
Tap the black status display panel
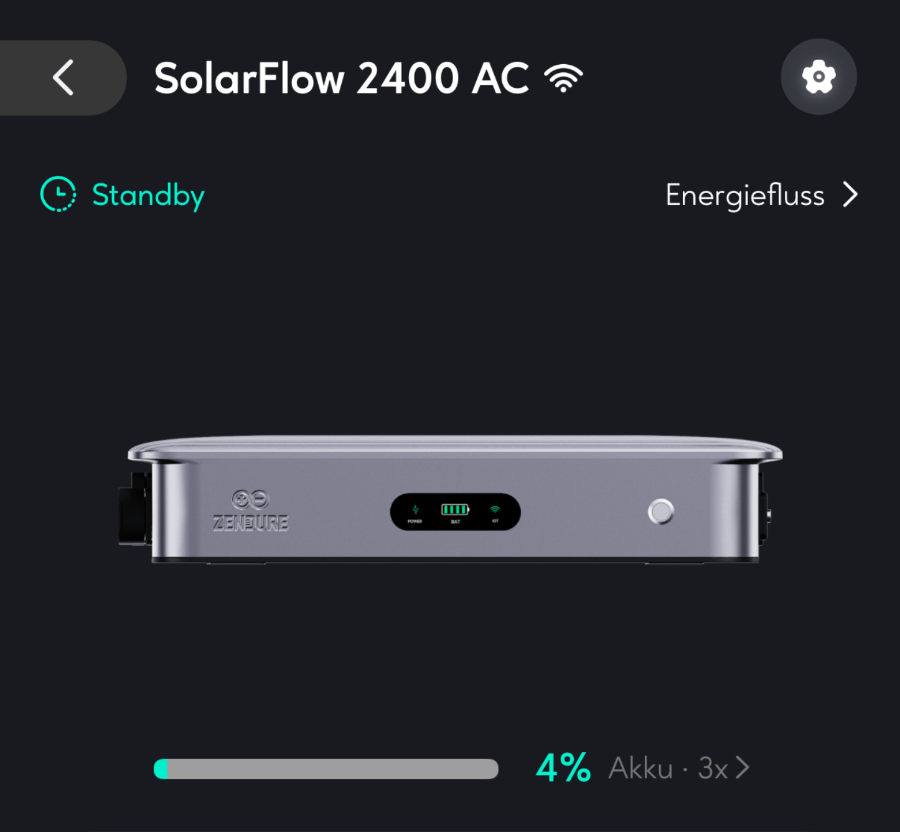(x=455, y=511)
